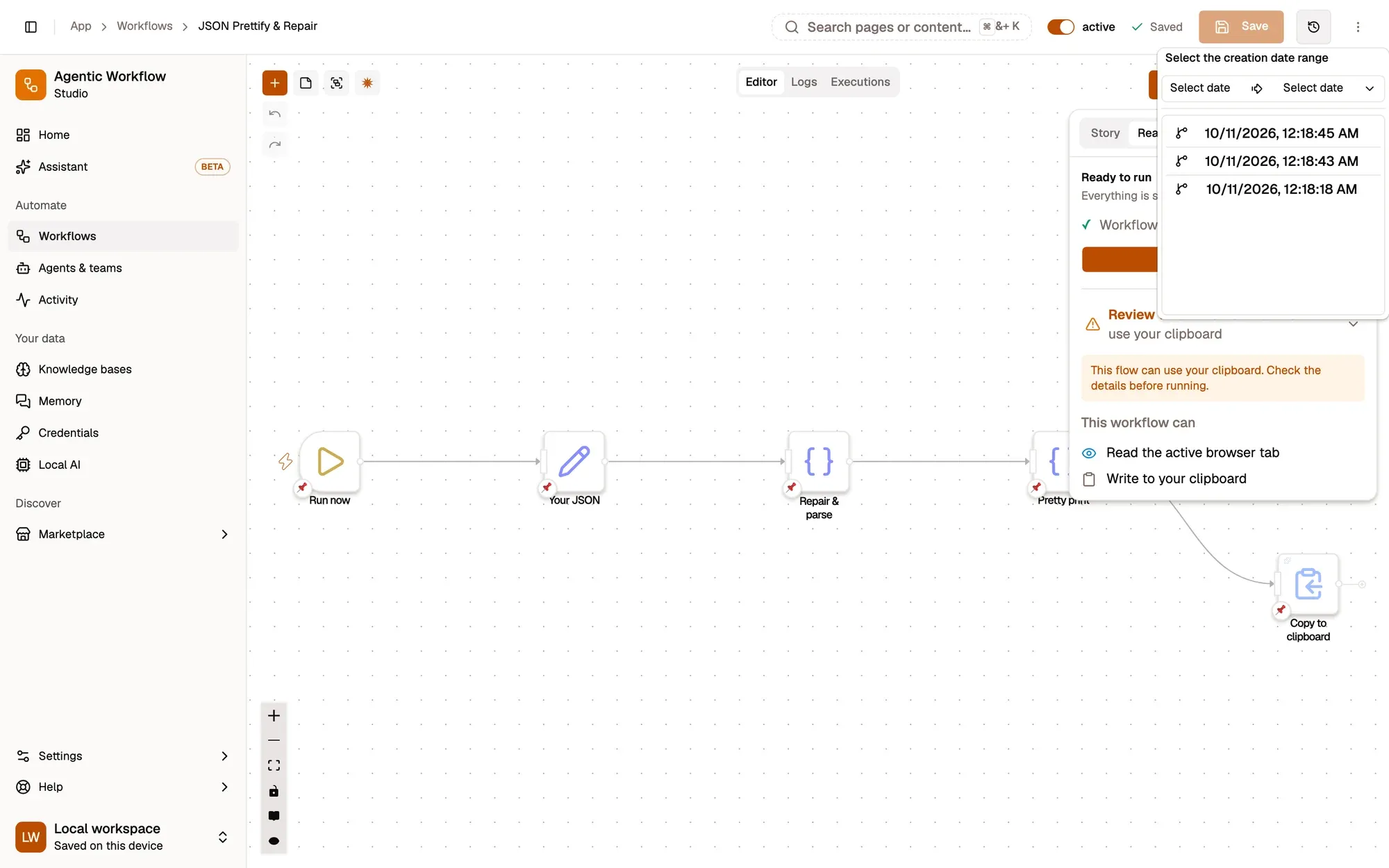
Task: Click the pin icon on Repair & parse node
Action: [x=791, y=487]
